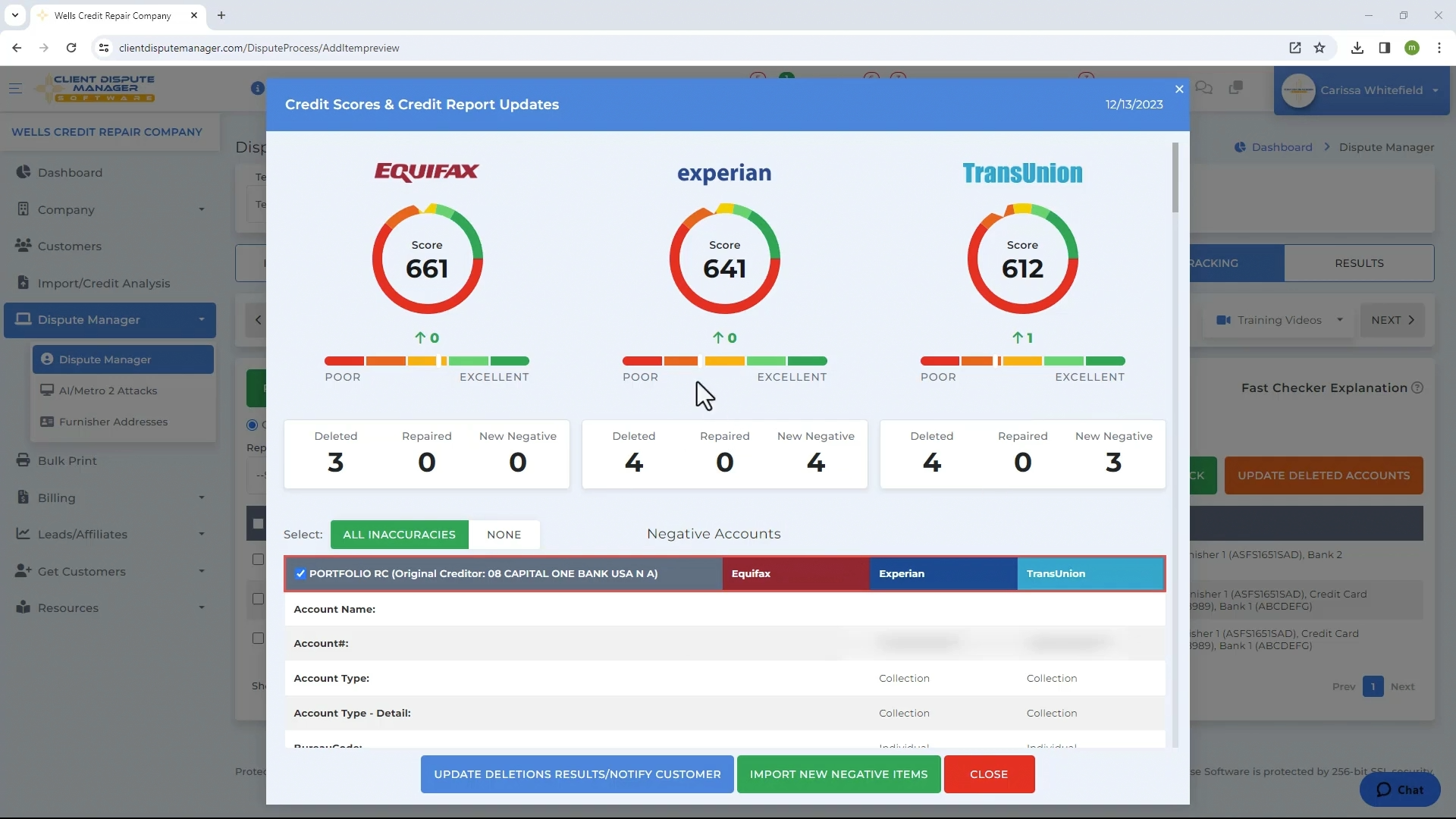The width and height of the screenshot is (1456, 819).
Task: Click the Billing document icon
Action: click(x=24, y=497)
